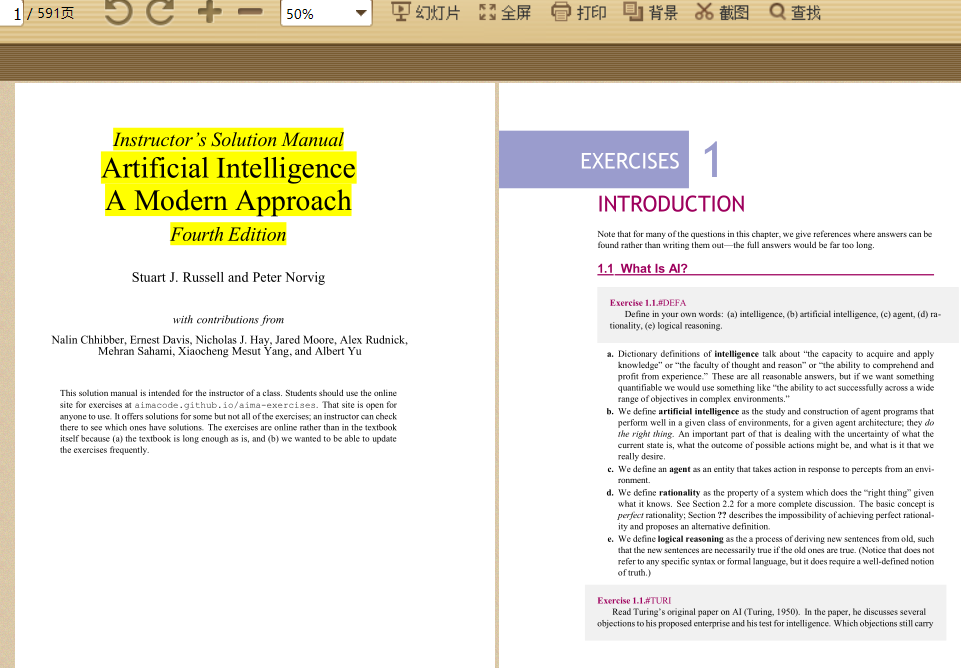Viewport: 961px width, 668px height.
Task: Click the current page number field
Action: [x=11, y=13]
